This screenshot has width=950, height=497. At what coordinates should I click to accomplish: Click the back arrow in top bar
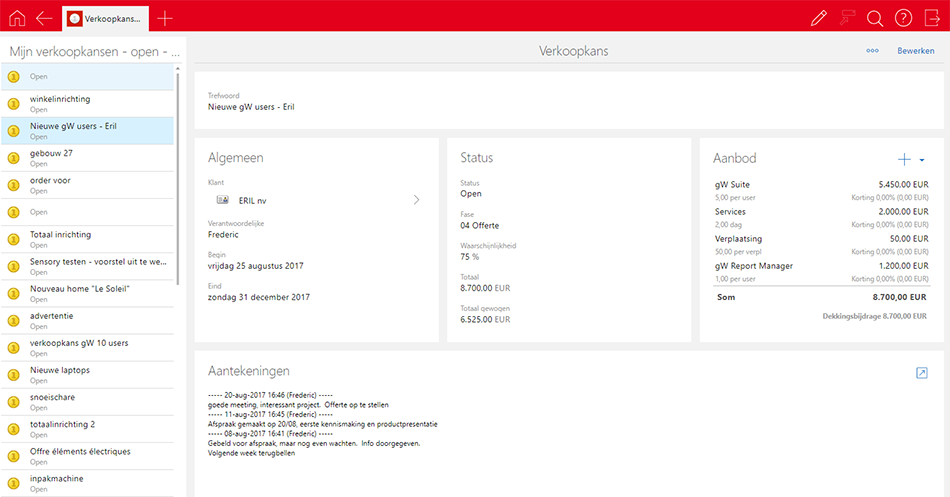(44, 18)
